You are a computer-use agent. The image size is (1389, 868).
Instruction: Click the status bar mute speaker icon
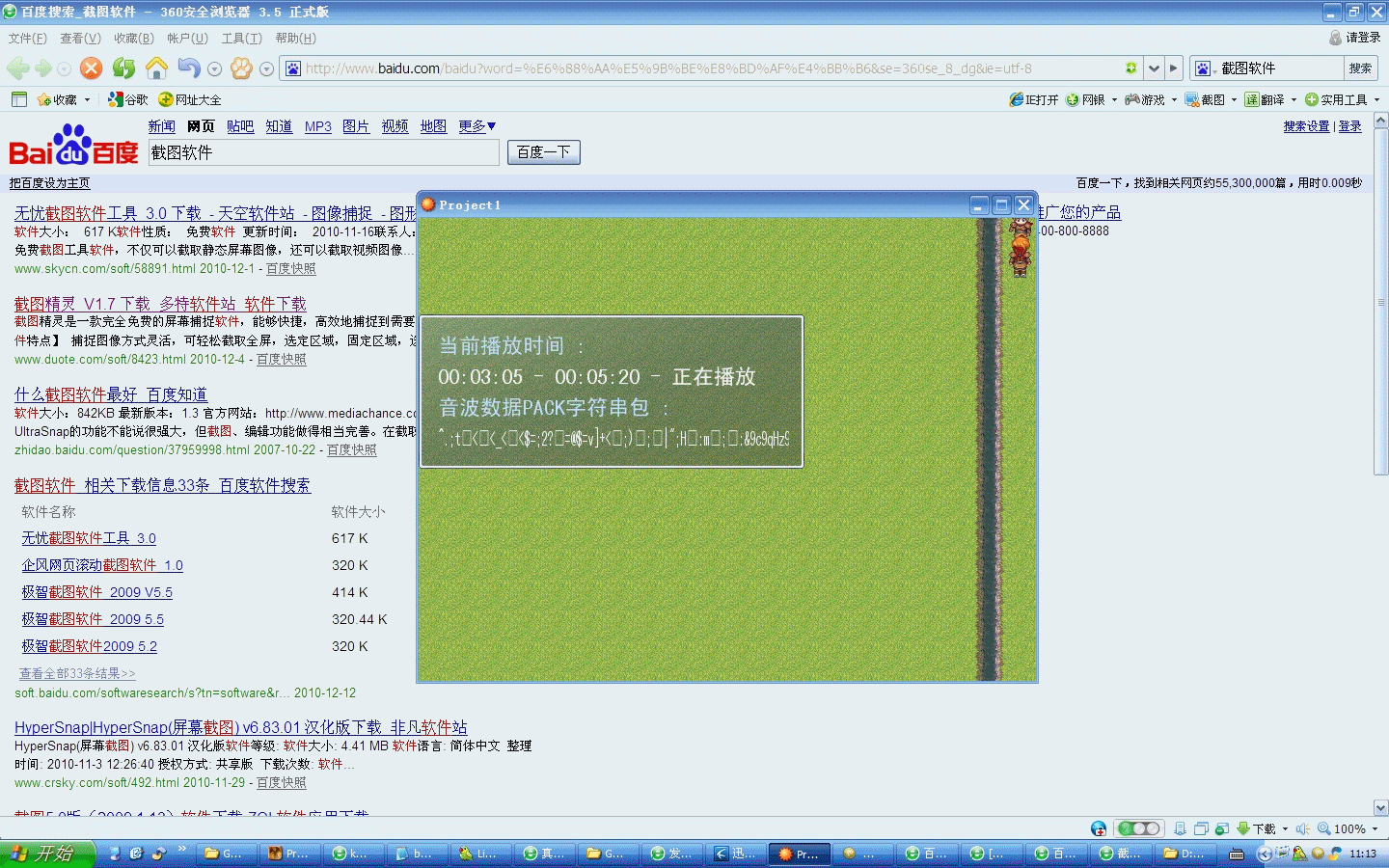1302,828
